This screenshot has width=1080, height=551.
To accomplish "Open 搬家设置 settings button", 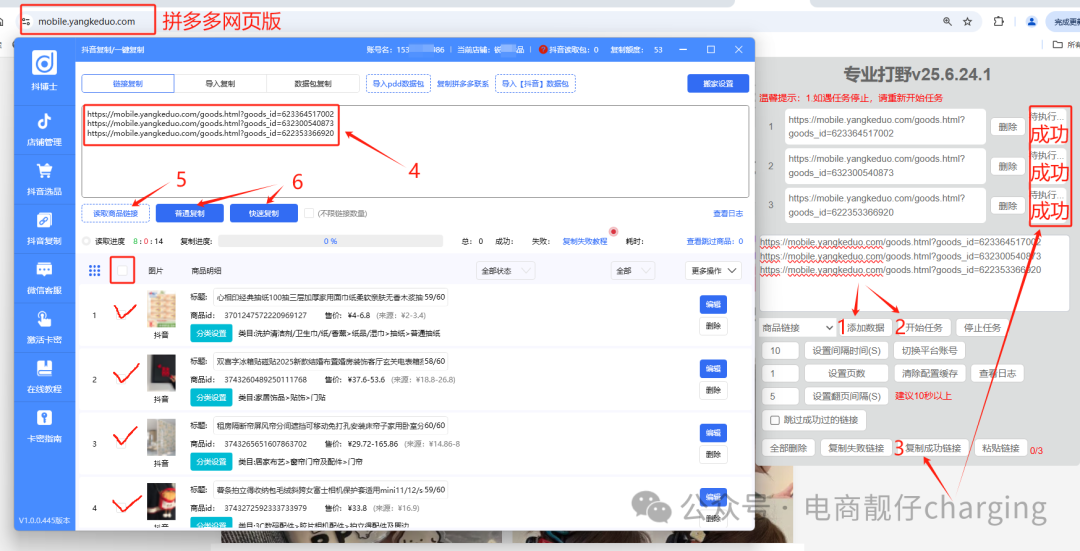I will [718, 83].
